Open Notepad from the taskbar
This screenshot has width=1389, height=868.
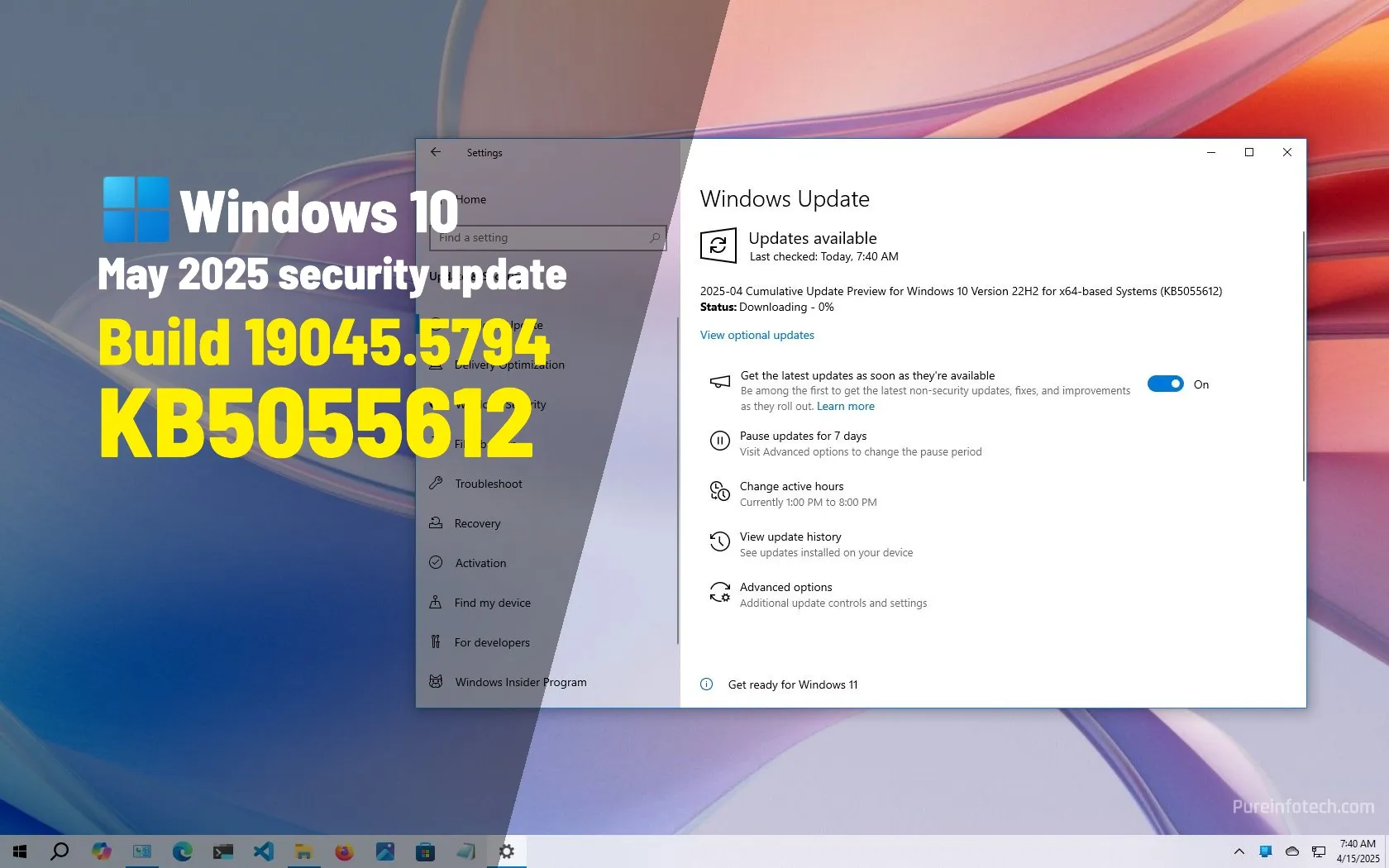pos(465,851)
